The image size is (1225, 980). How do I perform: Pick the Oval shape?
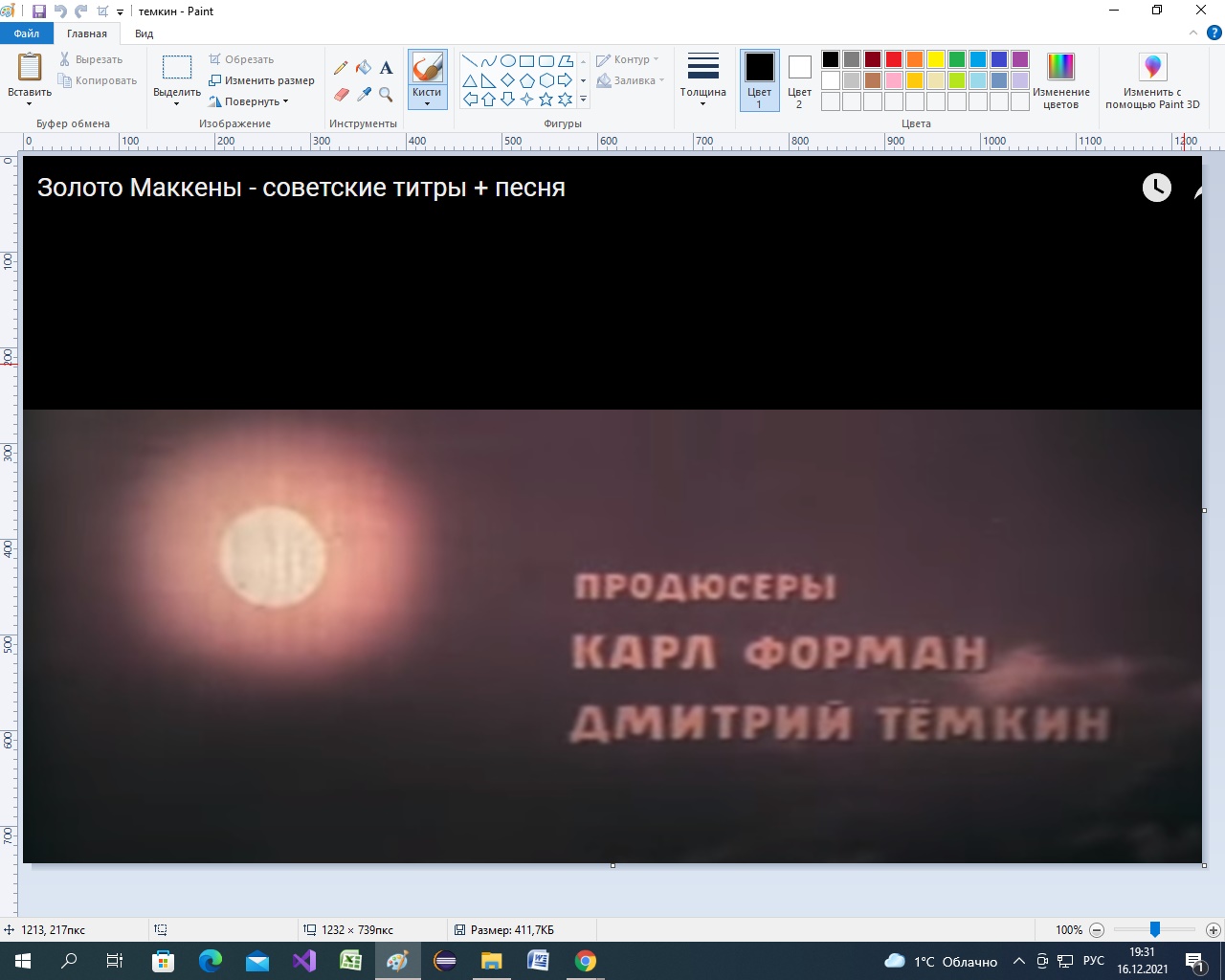click(x=508, y=61)
